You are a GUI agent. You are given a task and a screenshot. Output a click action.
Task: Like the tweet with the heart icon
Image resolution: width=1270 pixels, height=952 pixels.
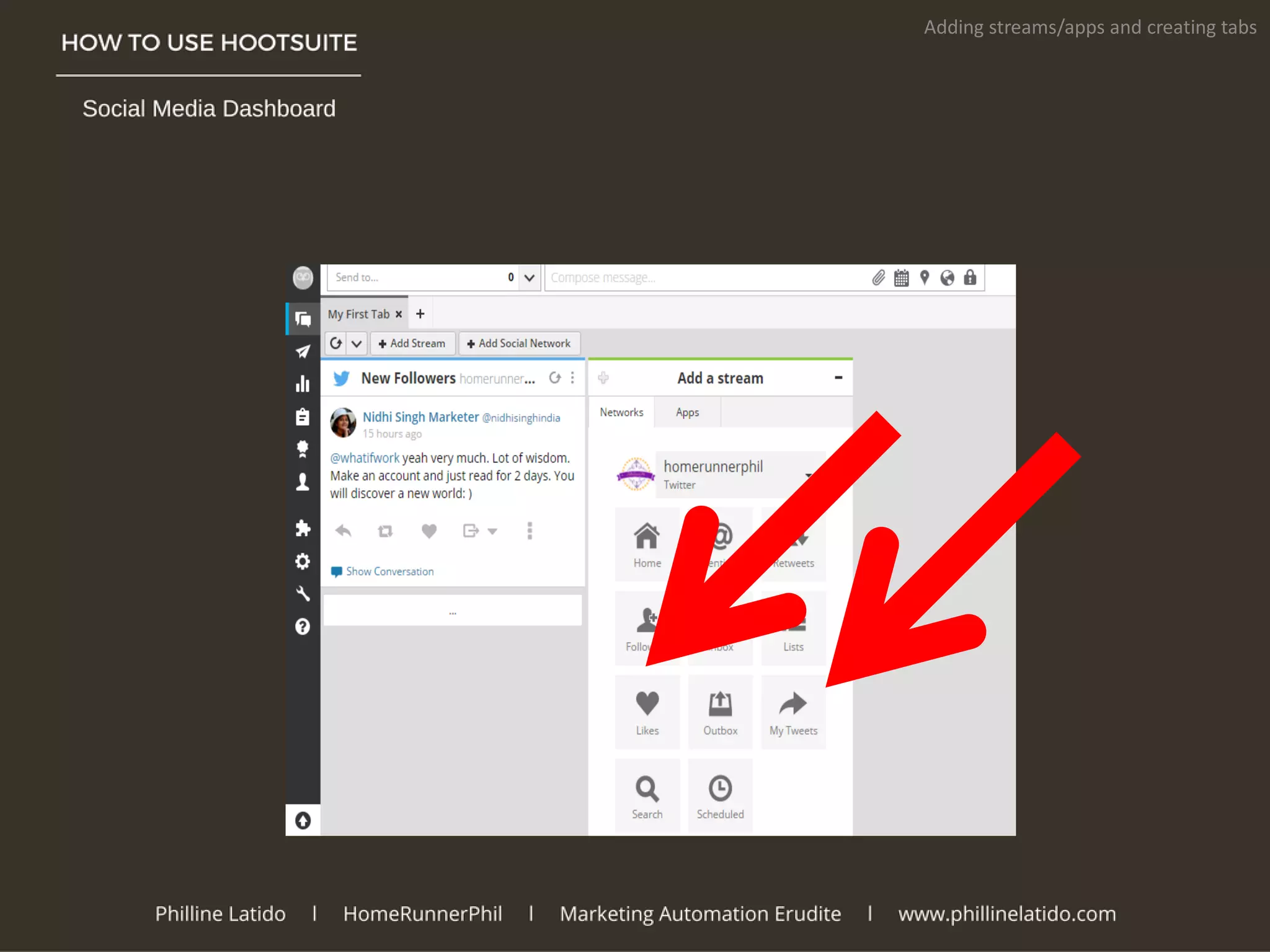(x=429, y=531)
